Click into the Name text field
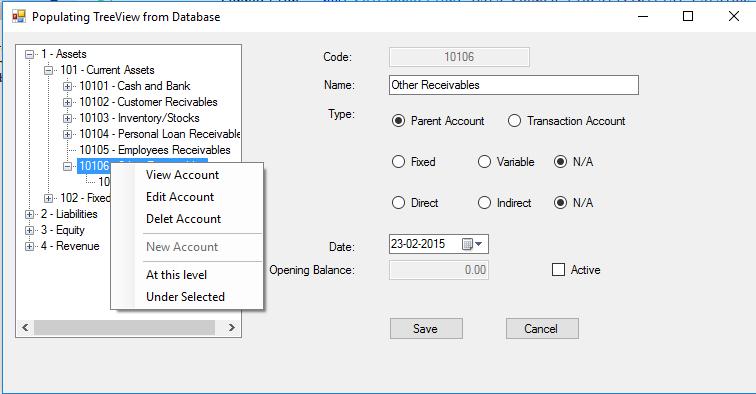This screenshot has width=756, height=394. click(513, 85)
